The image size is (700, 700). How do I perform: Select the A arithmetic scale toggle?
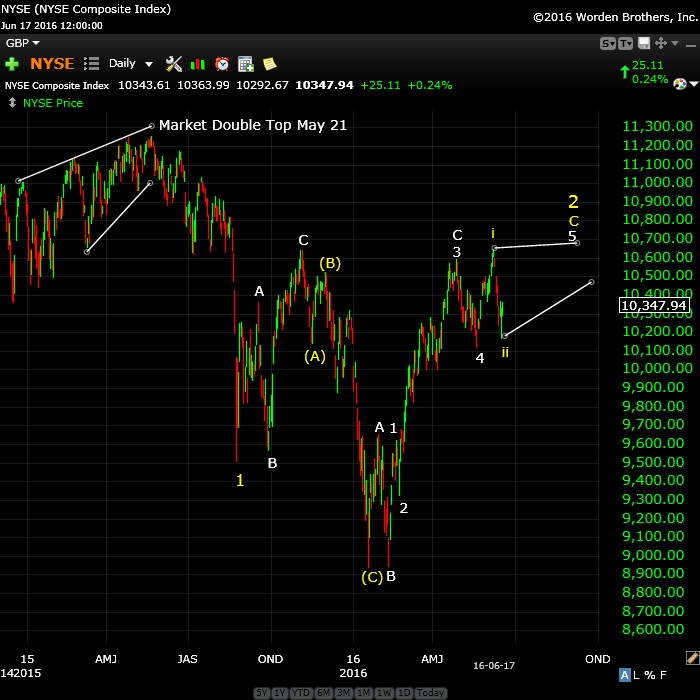[625, 675]
